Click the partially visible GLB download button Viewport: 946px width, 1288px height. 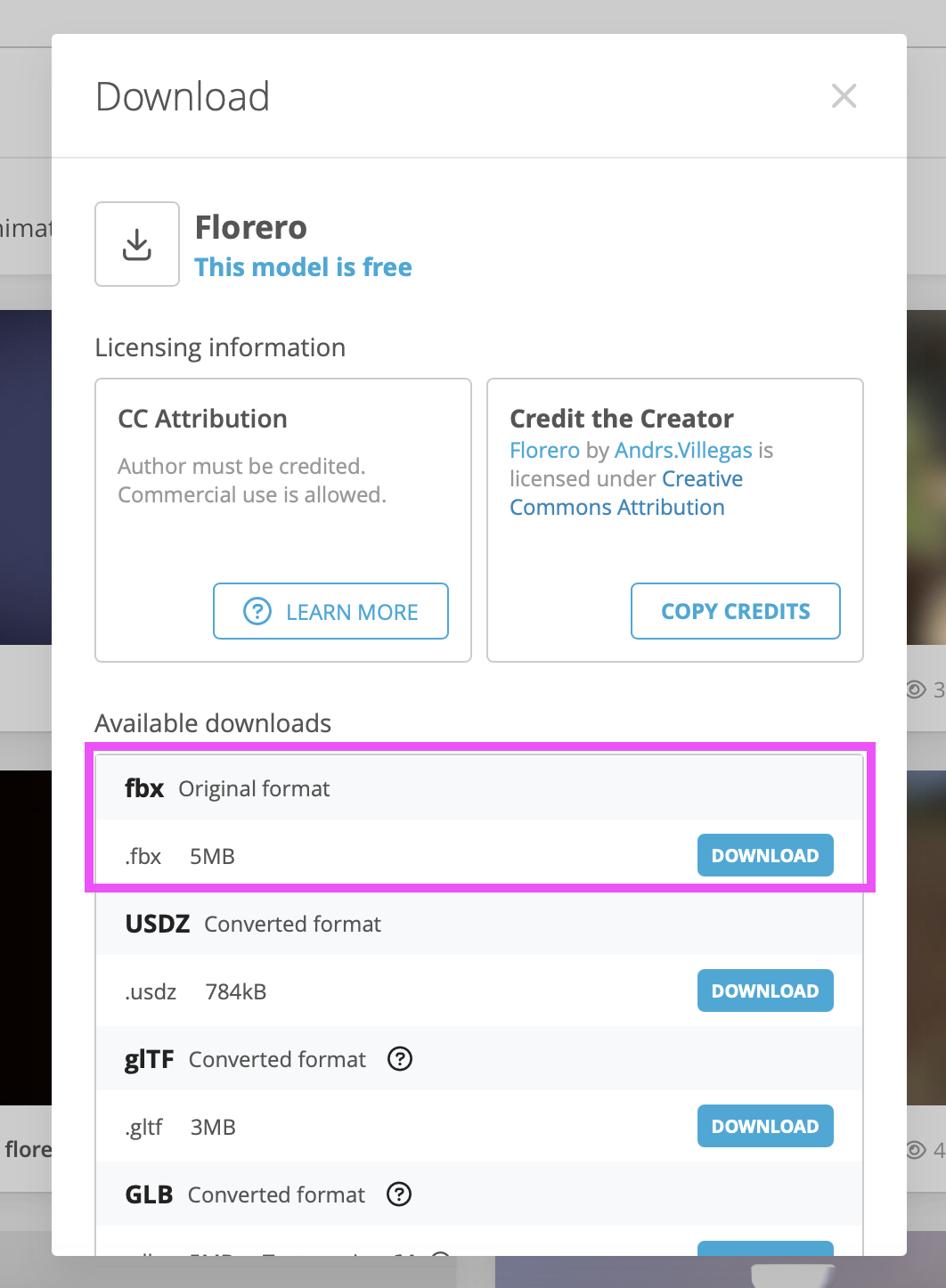(x=764, y=1248)
